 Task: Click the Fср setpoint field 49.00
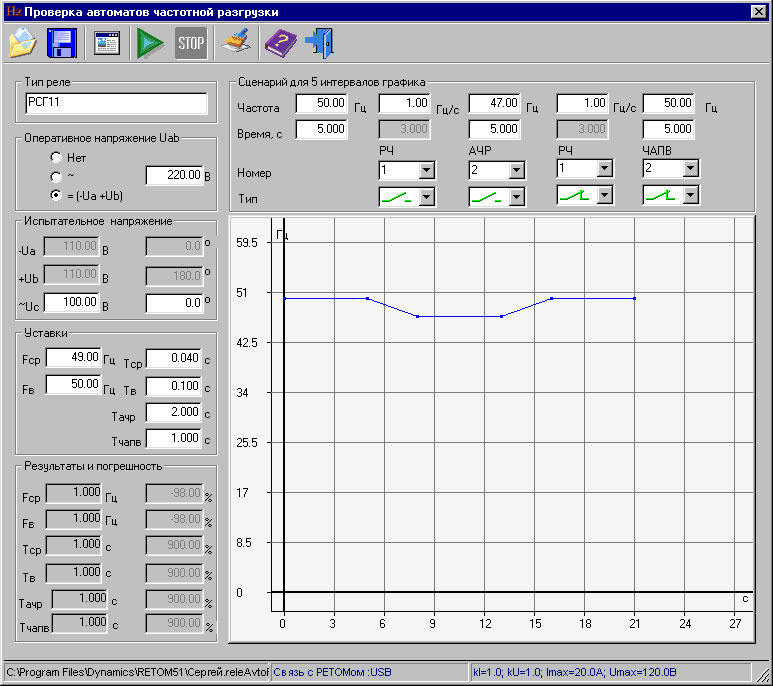[x=73, y=358]
